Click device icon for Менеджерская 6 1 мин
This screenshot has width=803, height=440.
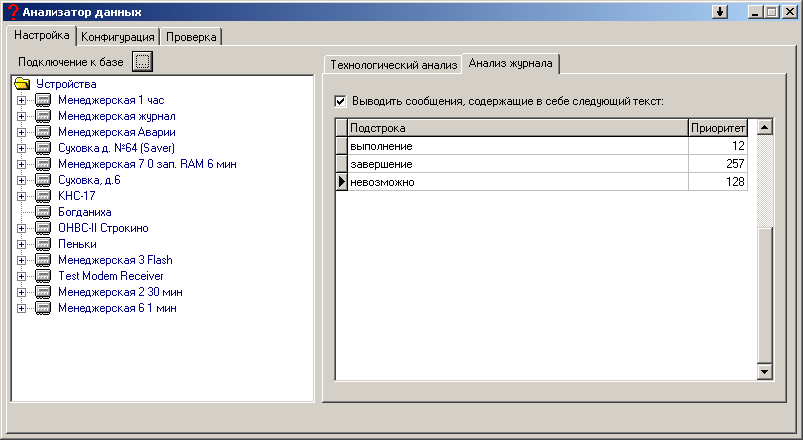tap(43, 308)
